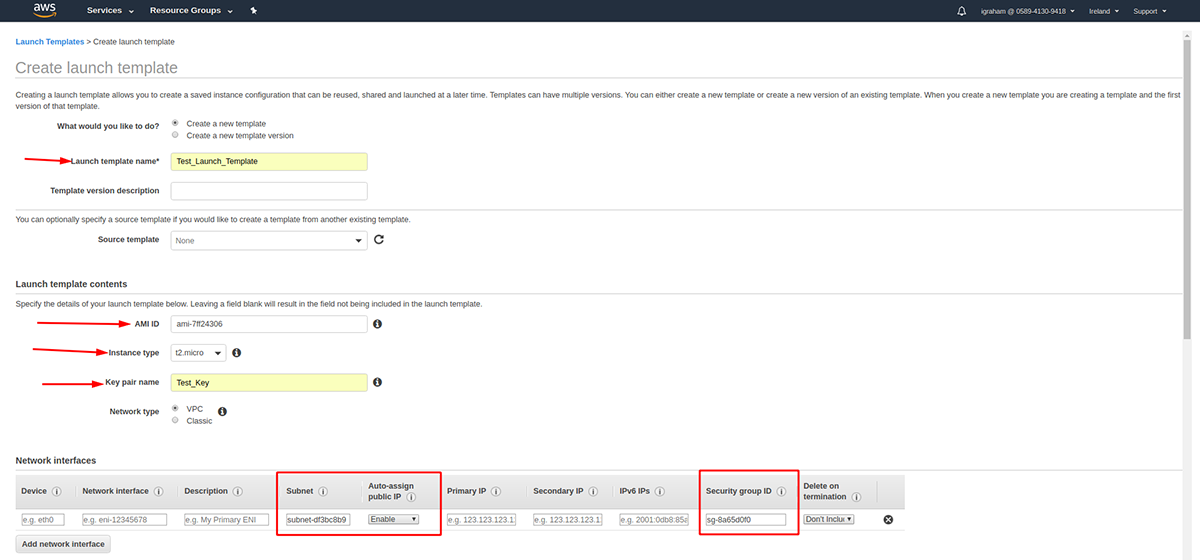
Task: Show Subnet column info icon
Action: (323, 491)
